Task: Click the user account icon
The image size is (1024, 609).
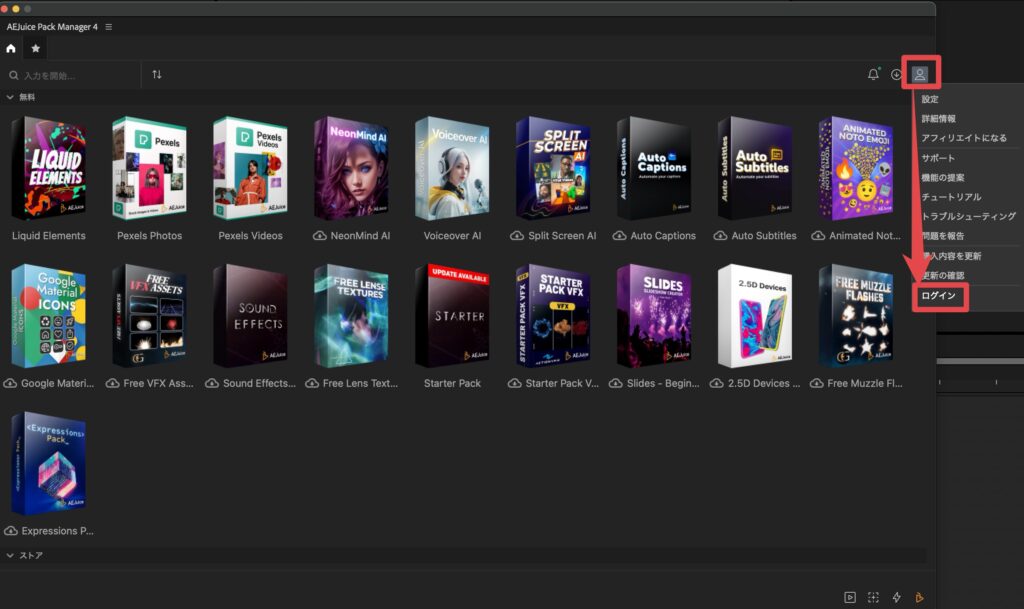Action: tap(920, 74)
